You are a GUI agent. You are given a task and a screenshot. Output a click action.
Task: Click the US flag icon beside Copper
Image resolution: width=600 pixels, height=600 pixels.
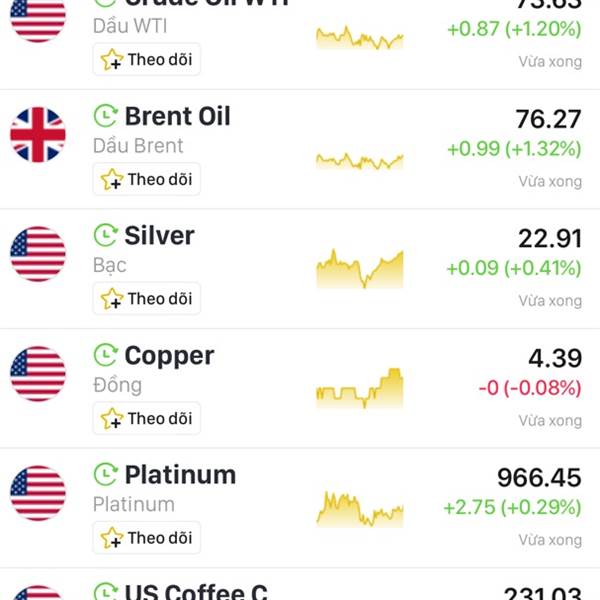click(38, 374)
